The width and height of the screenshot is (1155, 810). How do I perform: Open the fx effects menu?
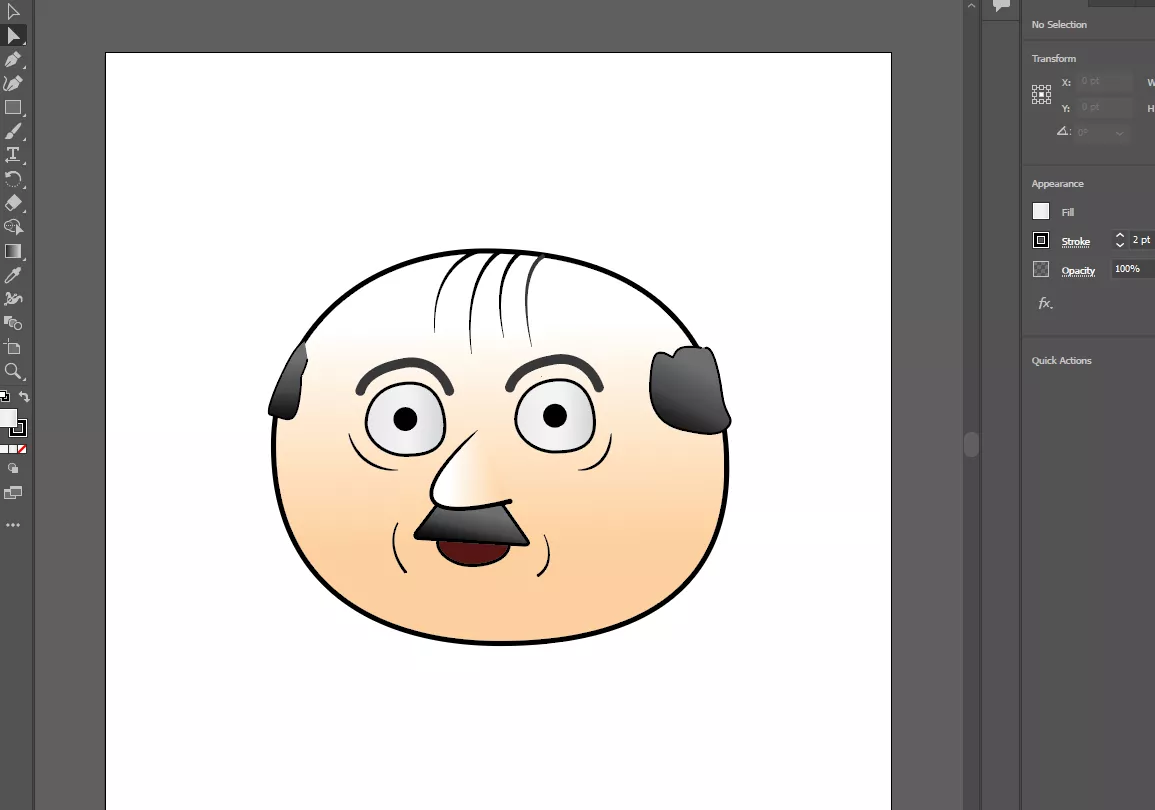pyautogui.click(x=1045, y=303)
